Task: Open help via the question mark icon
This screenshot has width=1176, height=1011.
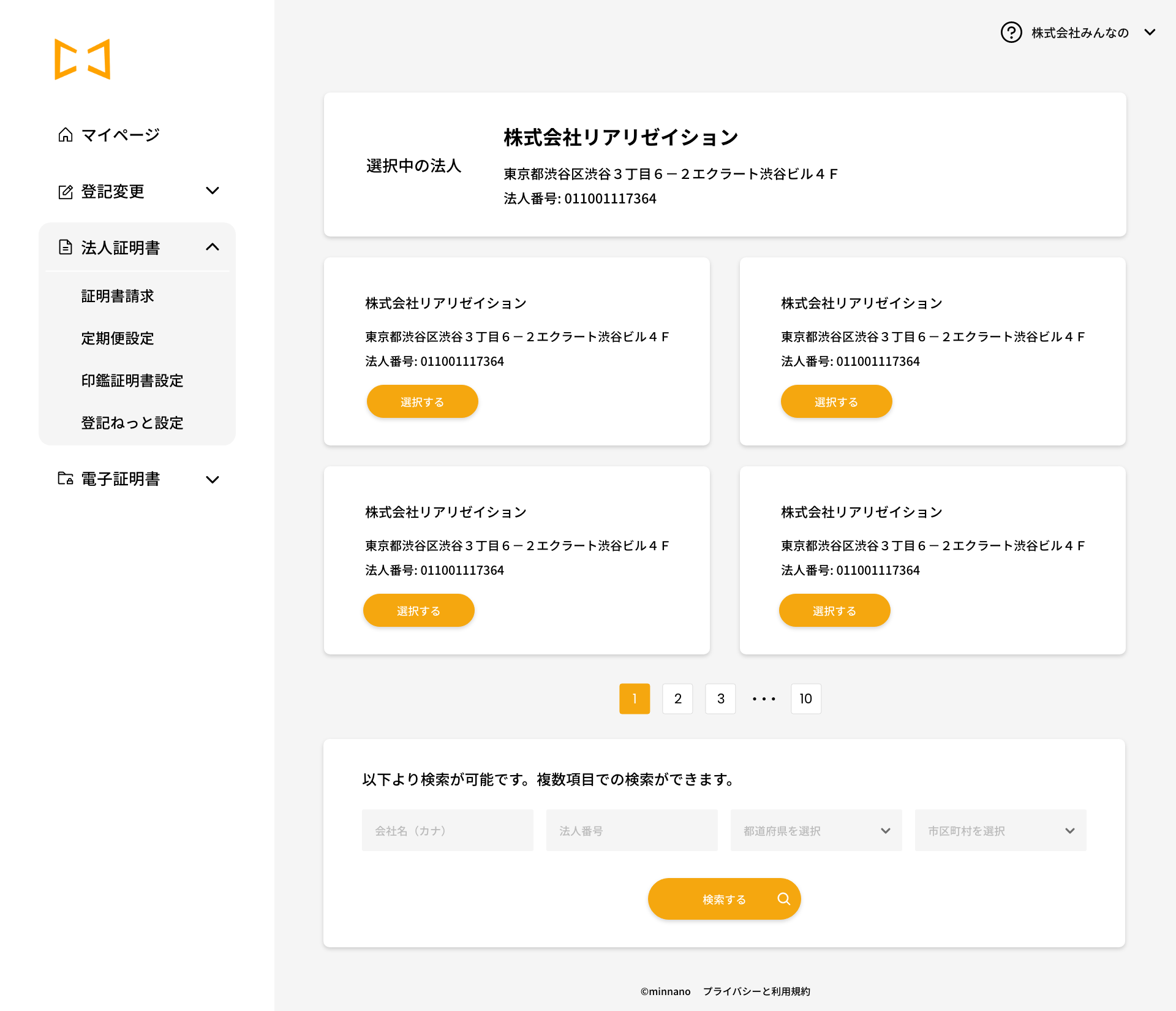Action: coord(1011,32)
